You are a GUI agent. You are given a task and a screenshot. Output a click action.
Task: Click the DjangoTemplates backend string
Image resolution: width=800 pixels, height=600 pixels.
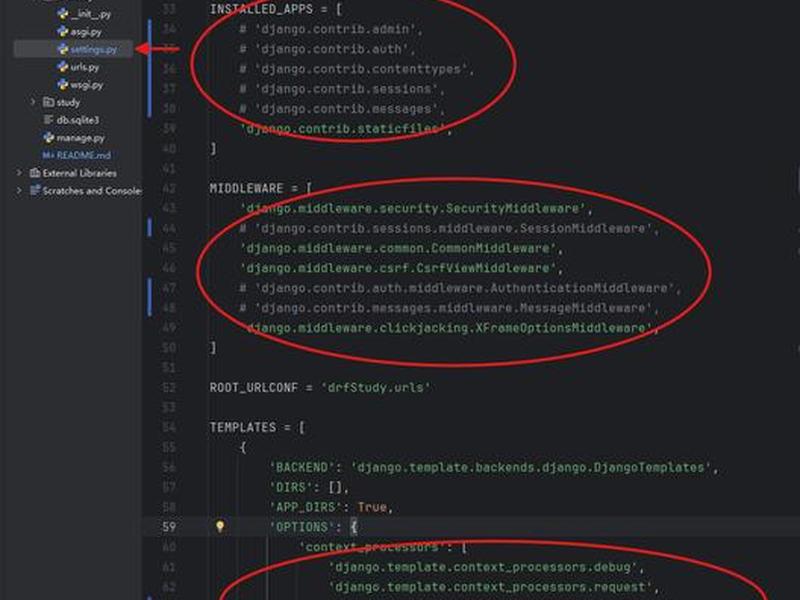[531, 467]
